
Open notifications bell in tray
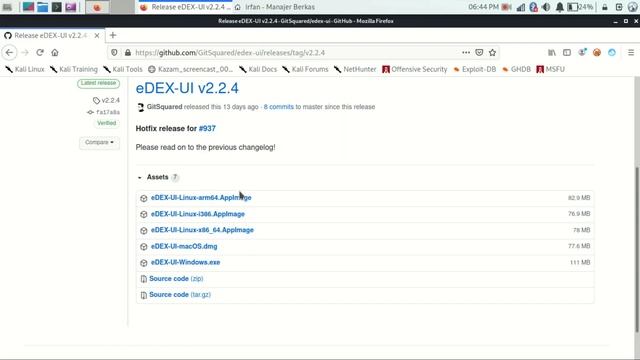[560, 7]
